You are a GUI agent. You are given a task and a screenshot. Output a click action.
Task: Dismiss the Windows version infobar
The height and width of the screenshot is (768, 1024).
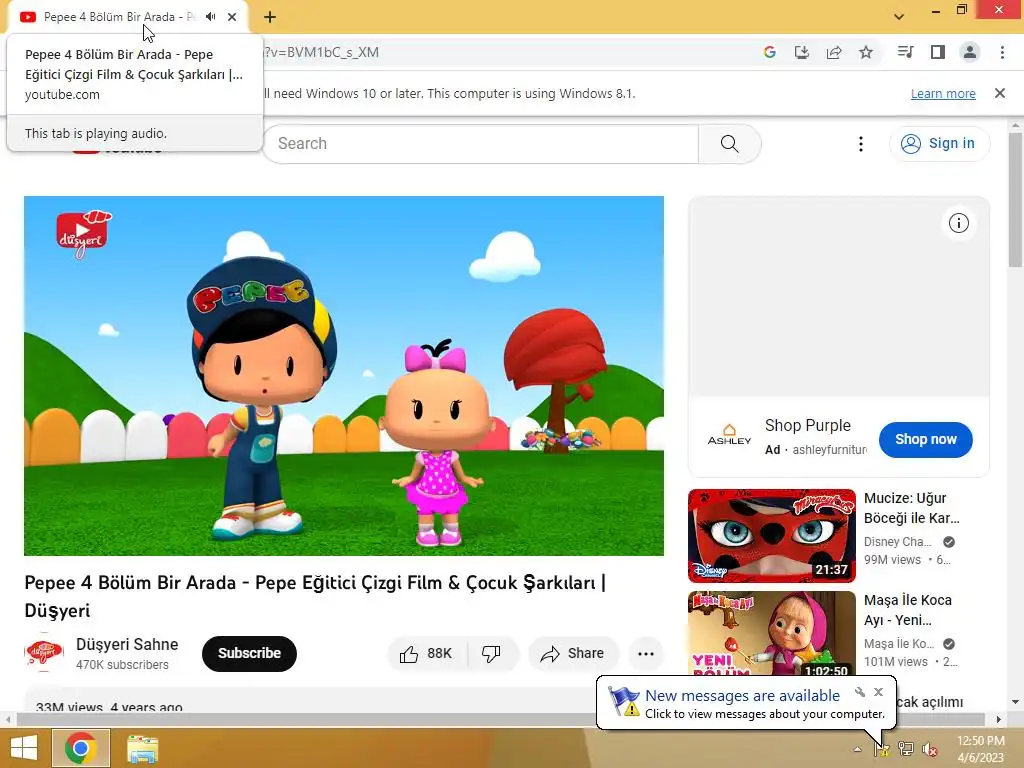pyautogui.click(x=1000, y=93)
